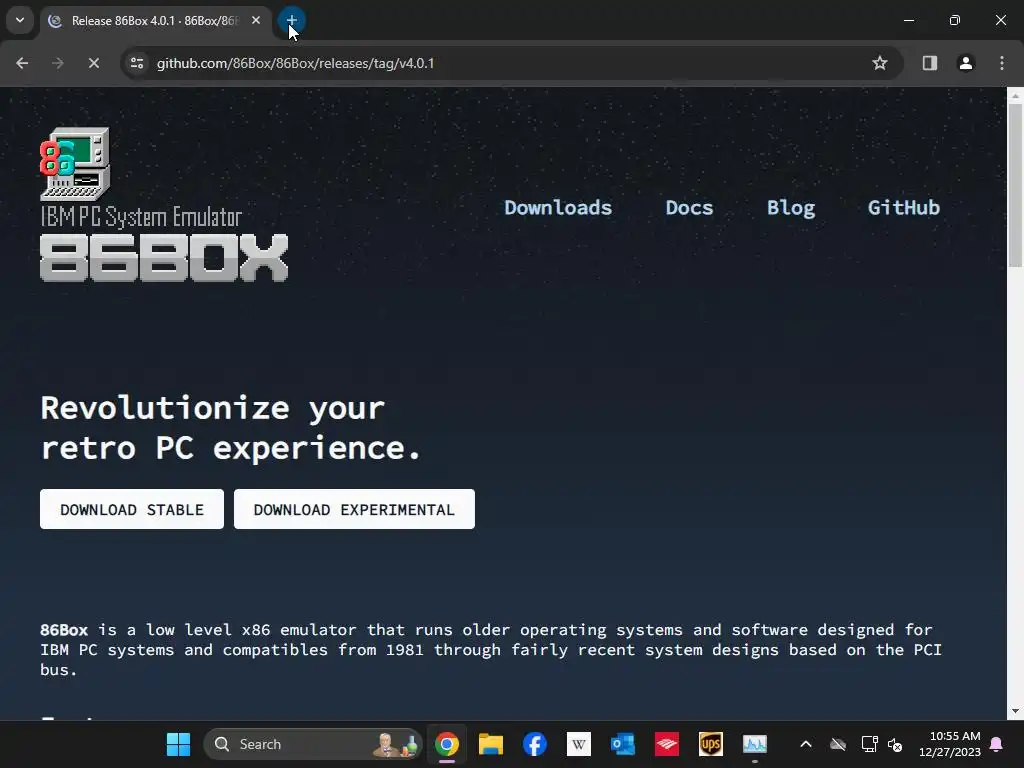Open notifications bell
The image size is (1024, 768).
click(997, 744)
